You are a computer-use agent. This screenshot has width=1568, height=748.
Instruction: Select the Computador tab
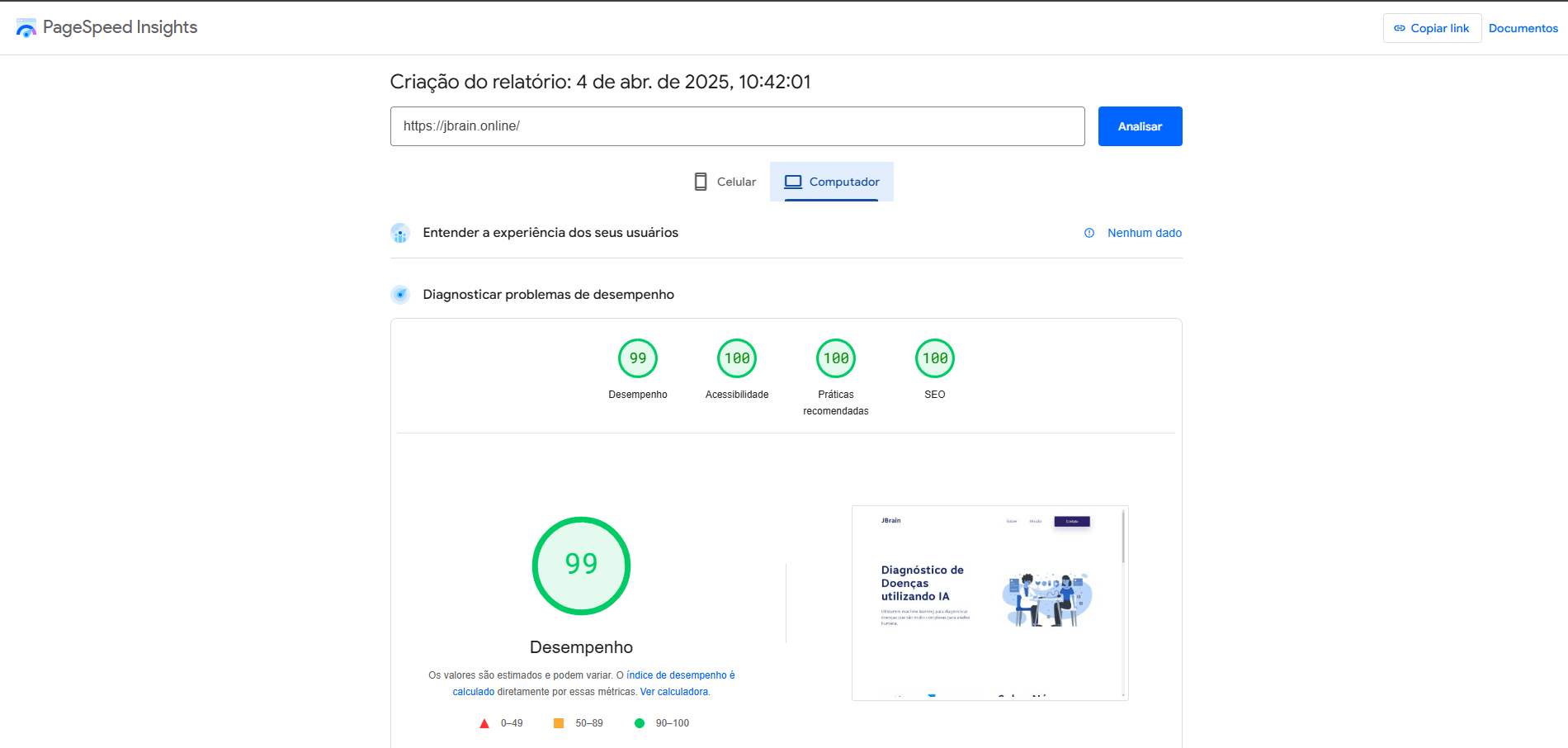click(832, 182)
